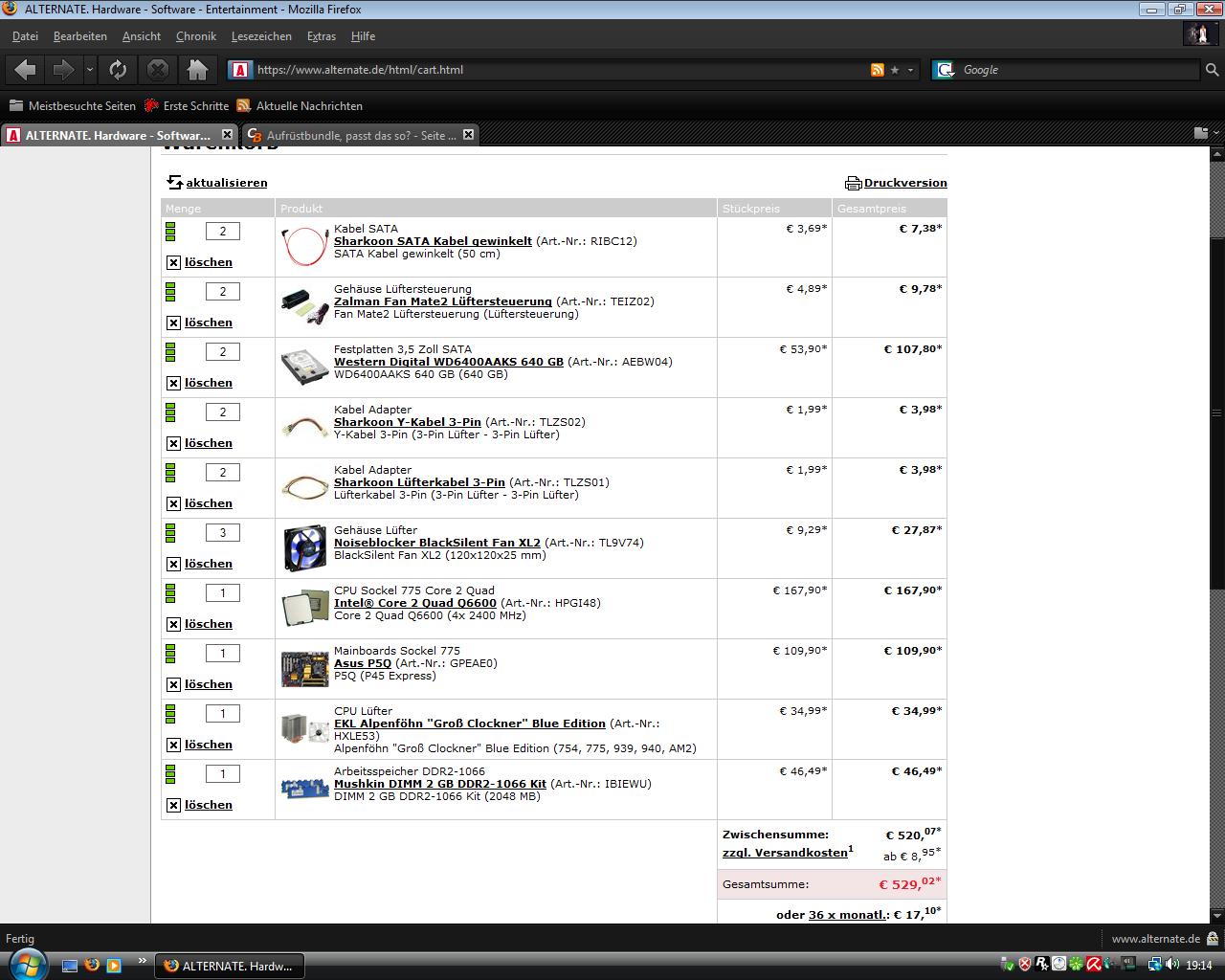The width and height of the screenshot is (1225, 980).
Task: Click the BlackSilent fan thumbnail
Action: click(304, 548)
